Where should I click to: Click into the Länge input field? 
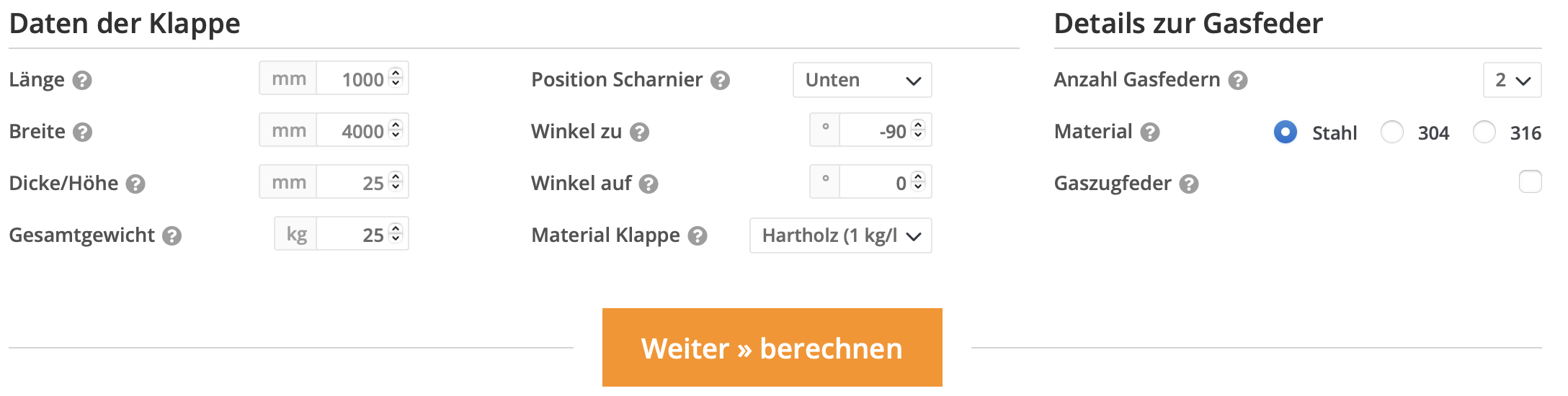coord(353,79)
